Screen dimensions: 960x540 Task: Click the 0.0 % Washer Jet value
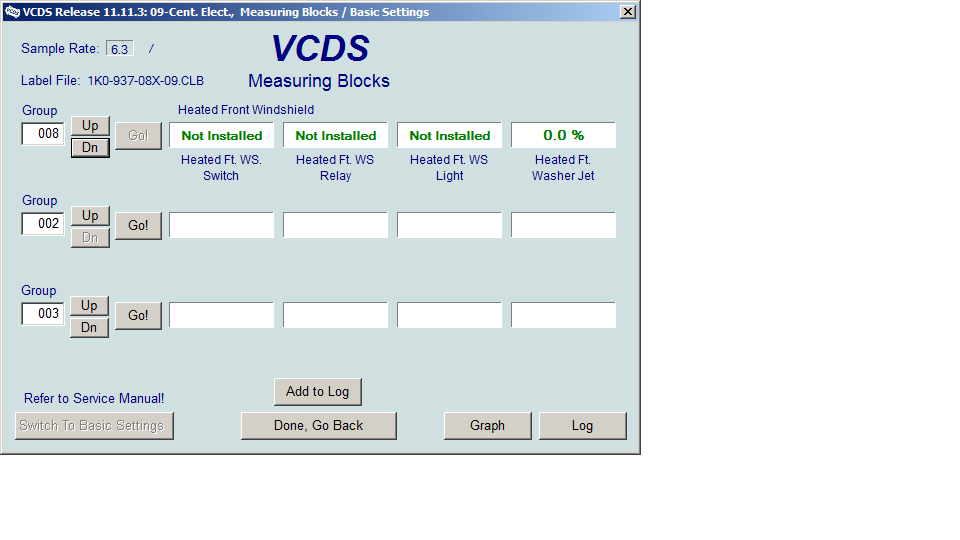click(x=563, y=135)
